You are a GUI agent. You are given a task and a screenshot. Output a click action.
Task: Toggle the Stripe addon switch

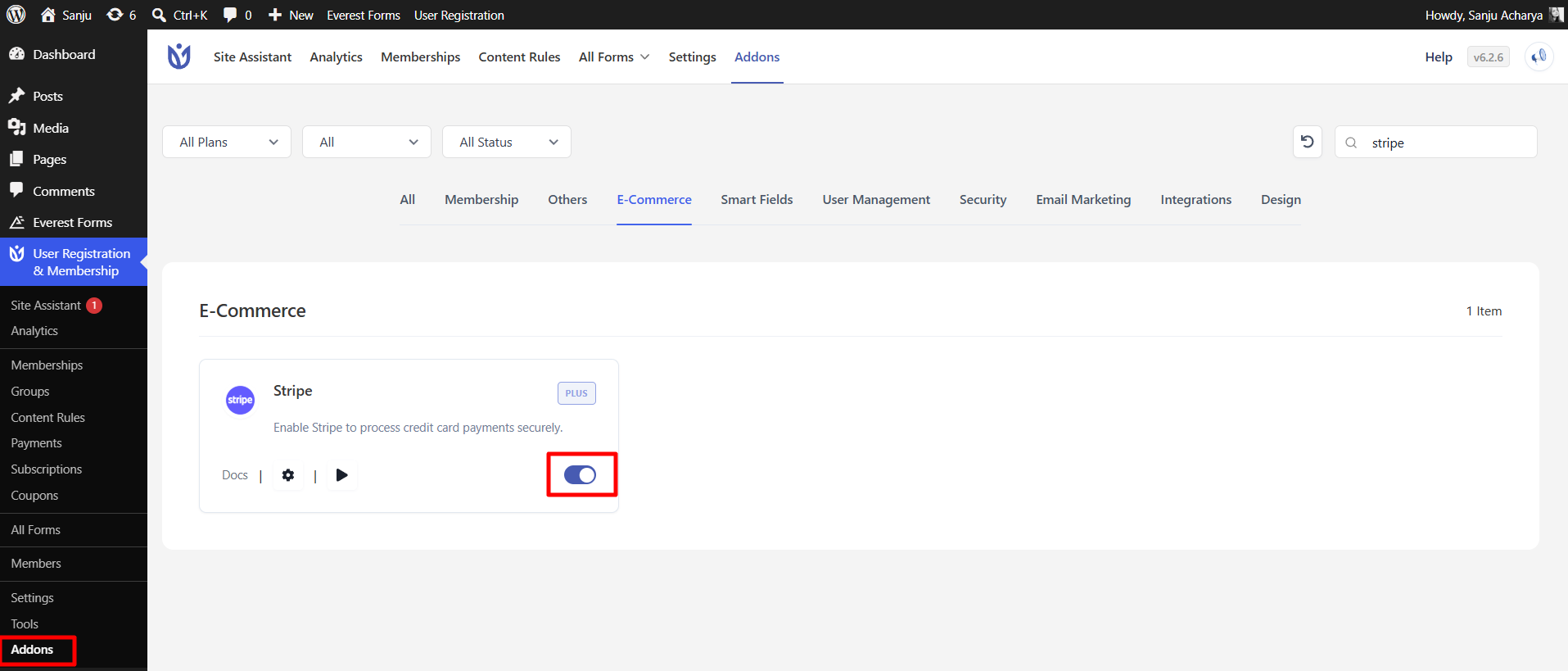point(580,475)
